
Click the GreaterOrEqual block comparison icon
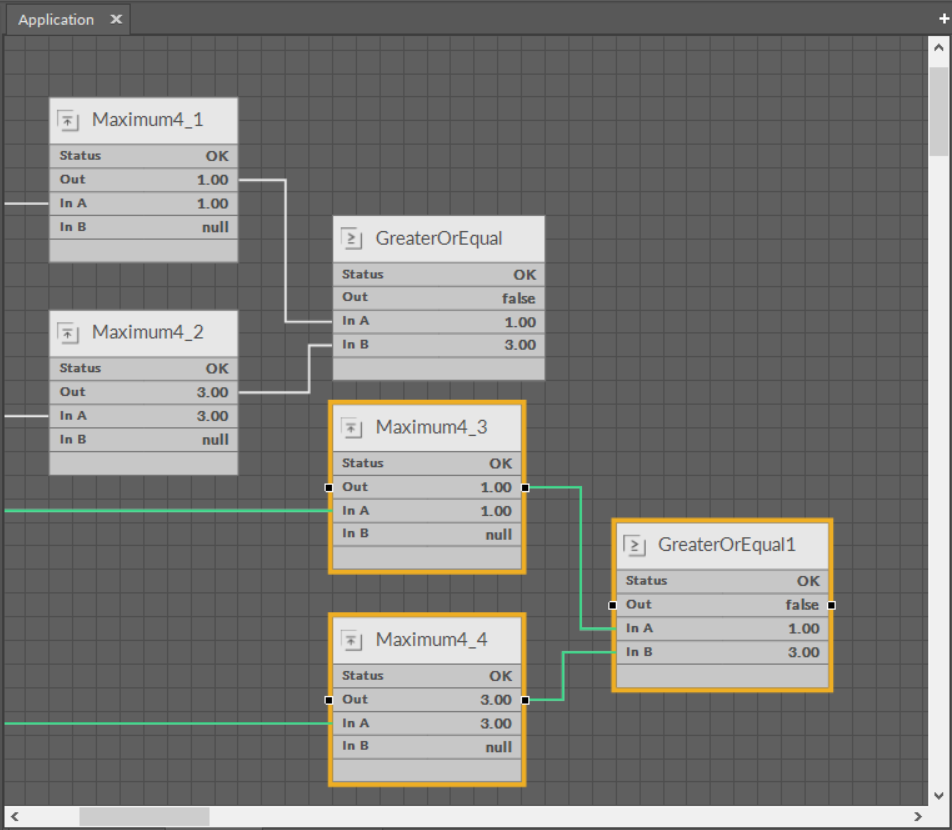pyautogui.click(x=352, y=239)
